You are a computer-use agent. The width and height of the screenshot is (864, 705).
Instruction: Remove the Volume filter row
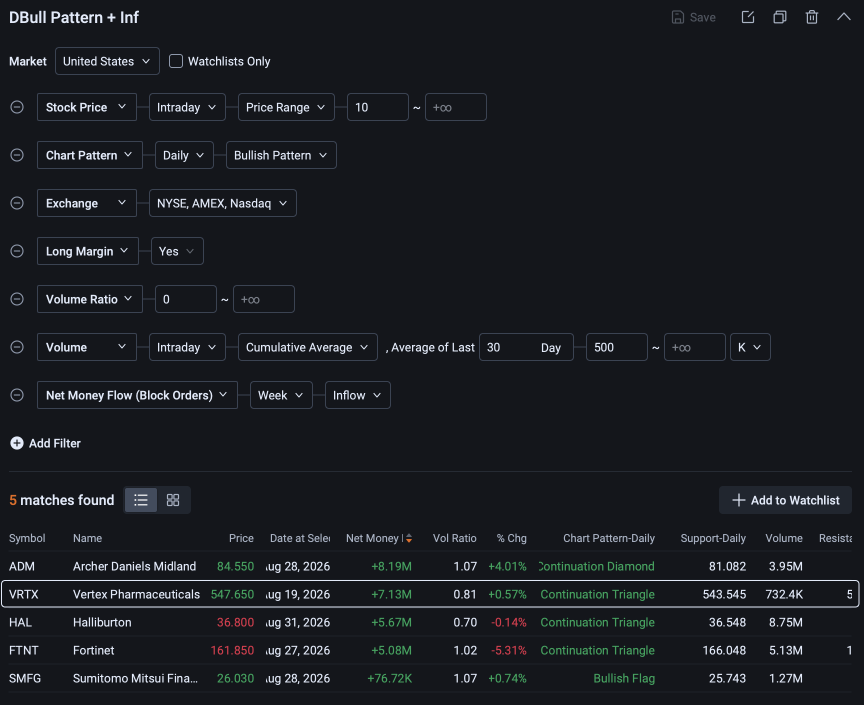[17, 347]
